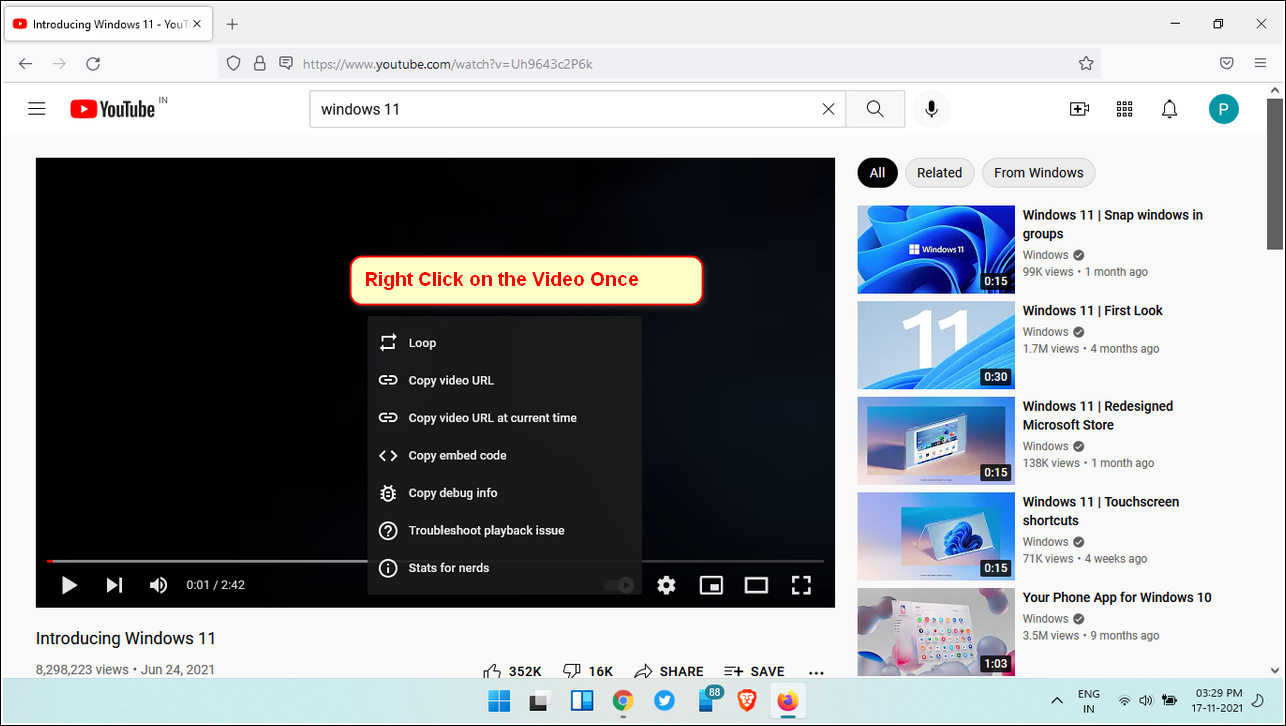Open the Firefox application menu

click(1260, 63)
